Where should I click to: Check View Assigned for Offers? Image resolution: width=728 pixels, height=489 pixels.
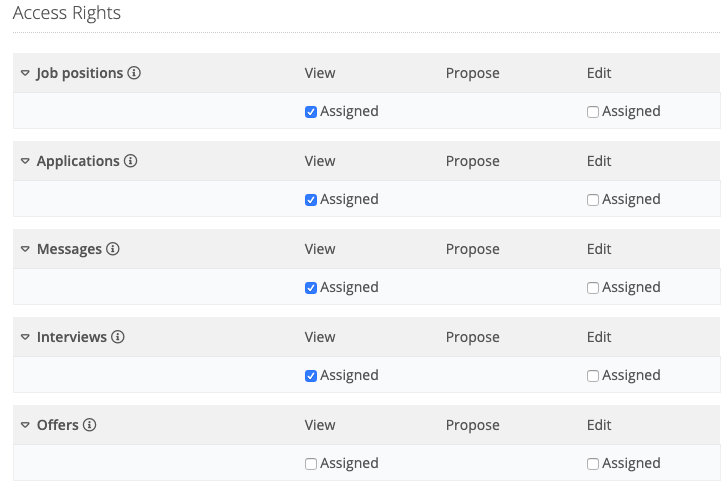pos(311,464)
